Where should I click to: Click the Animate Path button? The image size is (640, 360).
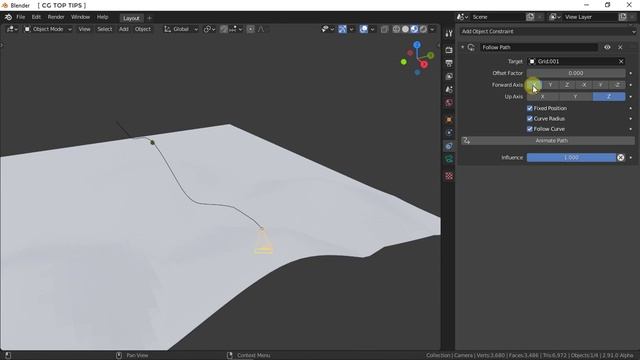point(548,140)
